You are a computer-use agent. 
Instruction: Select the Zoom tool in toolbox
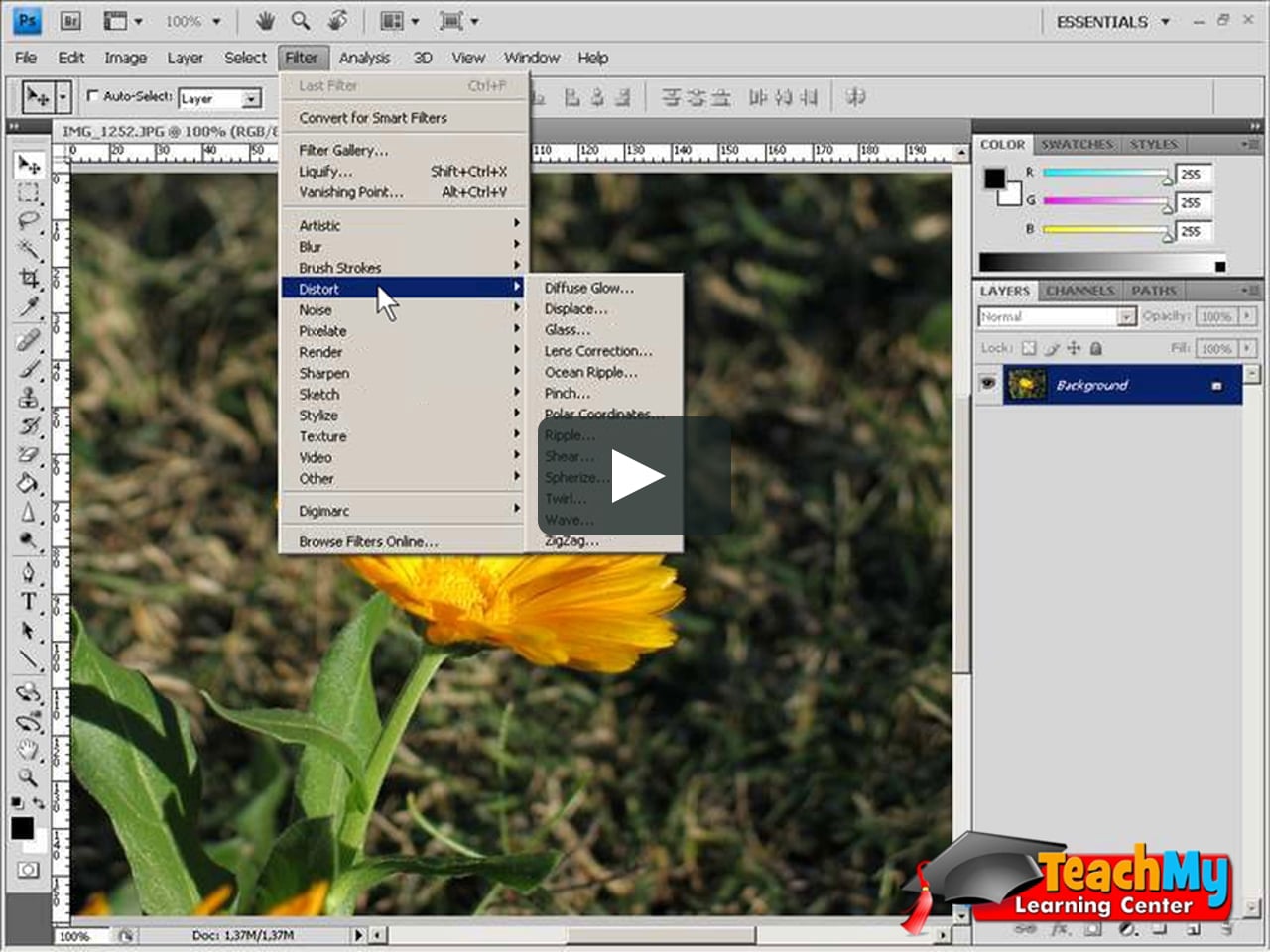click(28, 776)
